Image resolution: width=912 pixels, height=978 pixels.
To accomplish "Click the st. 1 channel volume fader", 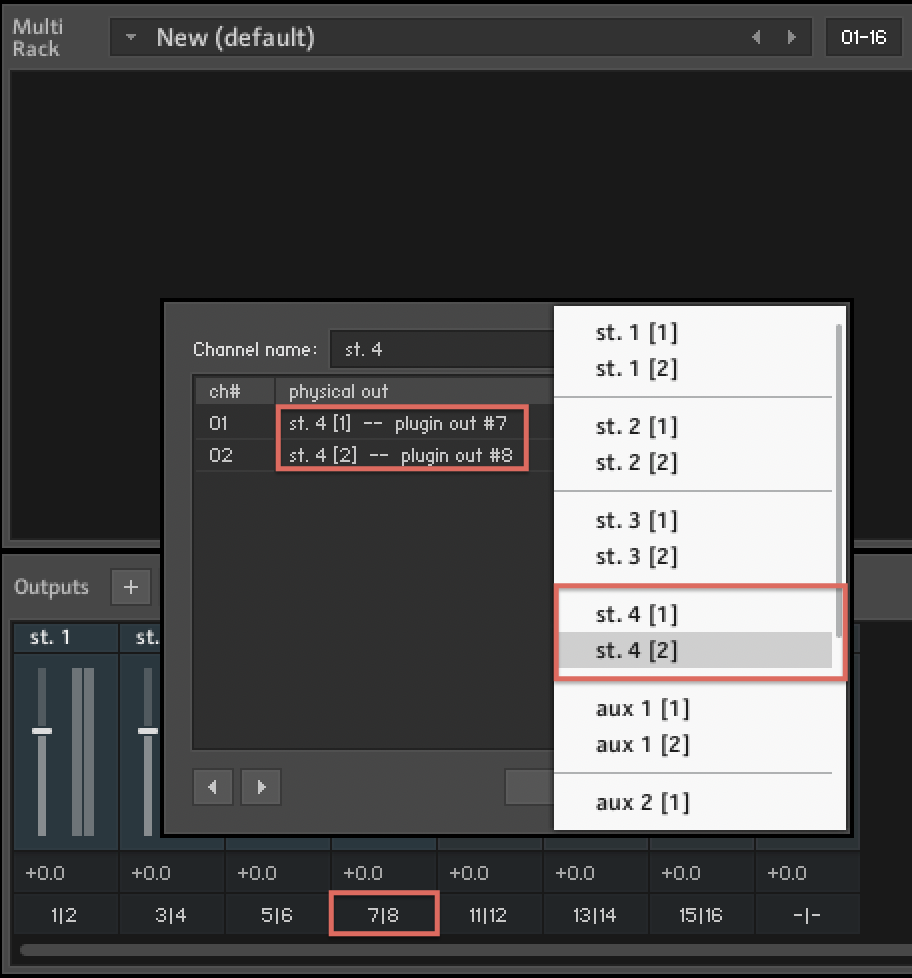I will pos(42,731).
